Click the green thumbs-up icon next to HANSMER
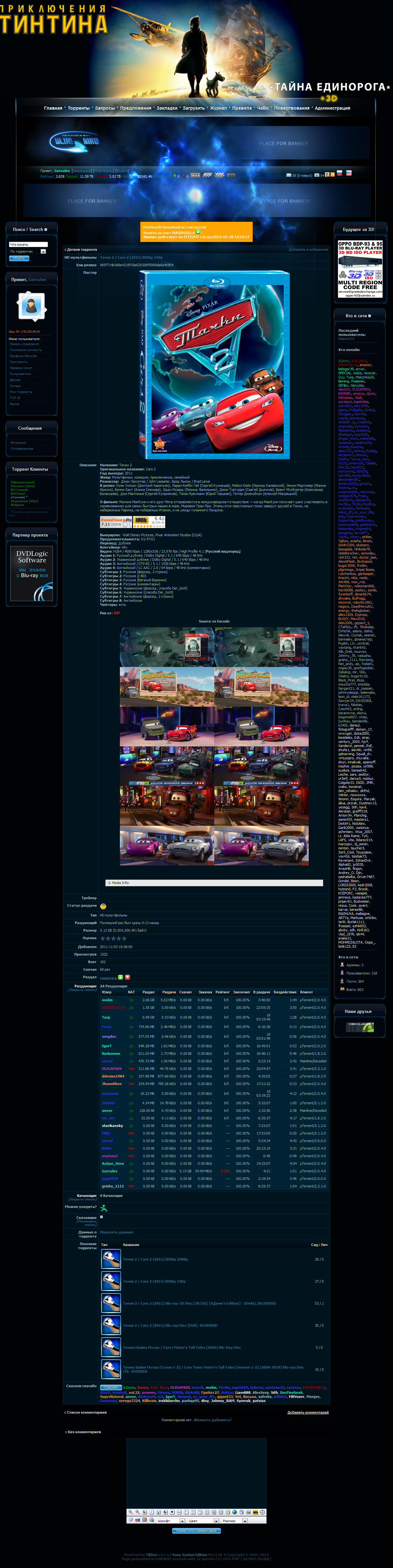The width and height of the screenshot is (393, 1568). click(121, 978)
